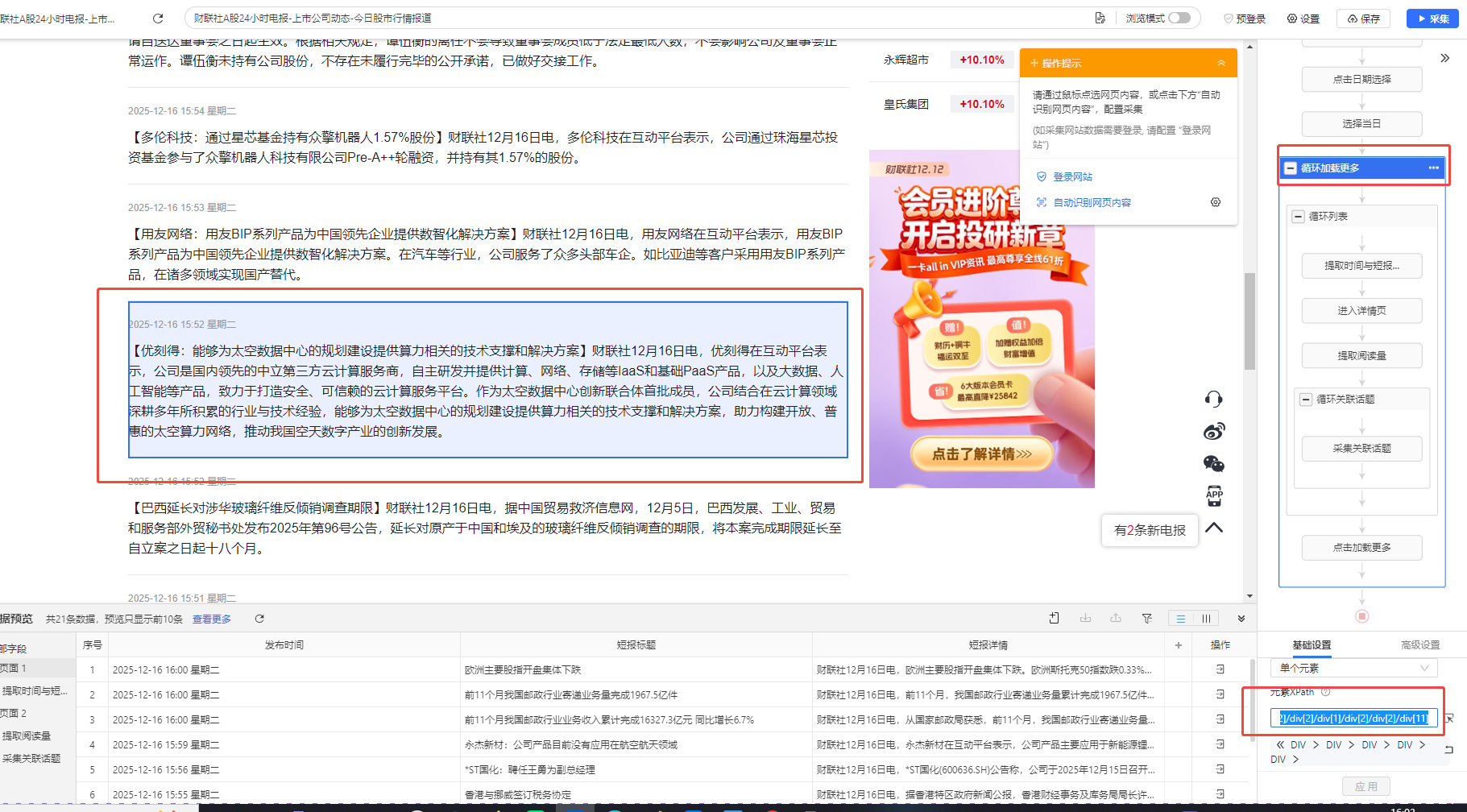Switch to the 高级设置 tab
Viewport: 1467px width, 812px height.
pyautogui.click(x=1419, y=645)
